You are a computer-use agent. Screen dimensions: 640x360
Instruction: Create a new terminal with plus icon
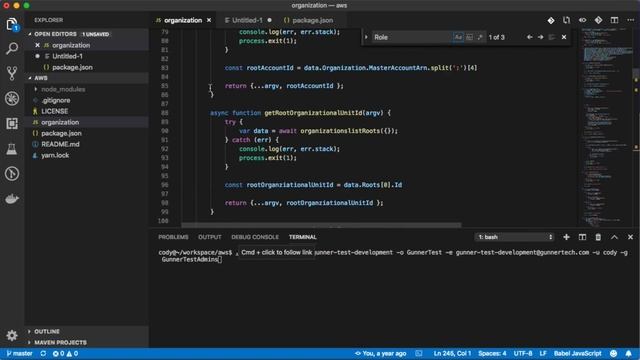(x=566, y=237)
